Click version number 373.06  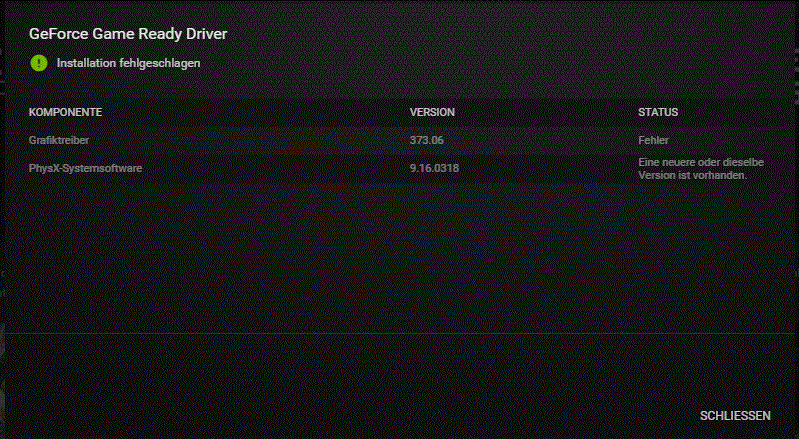pyautogui.click(x=427, y=140)
